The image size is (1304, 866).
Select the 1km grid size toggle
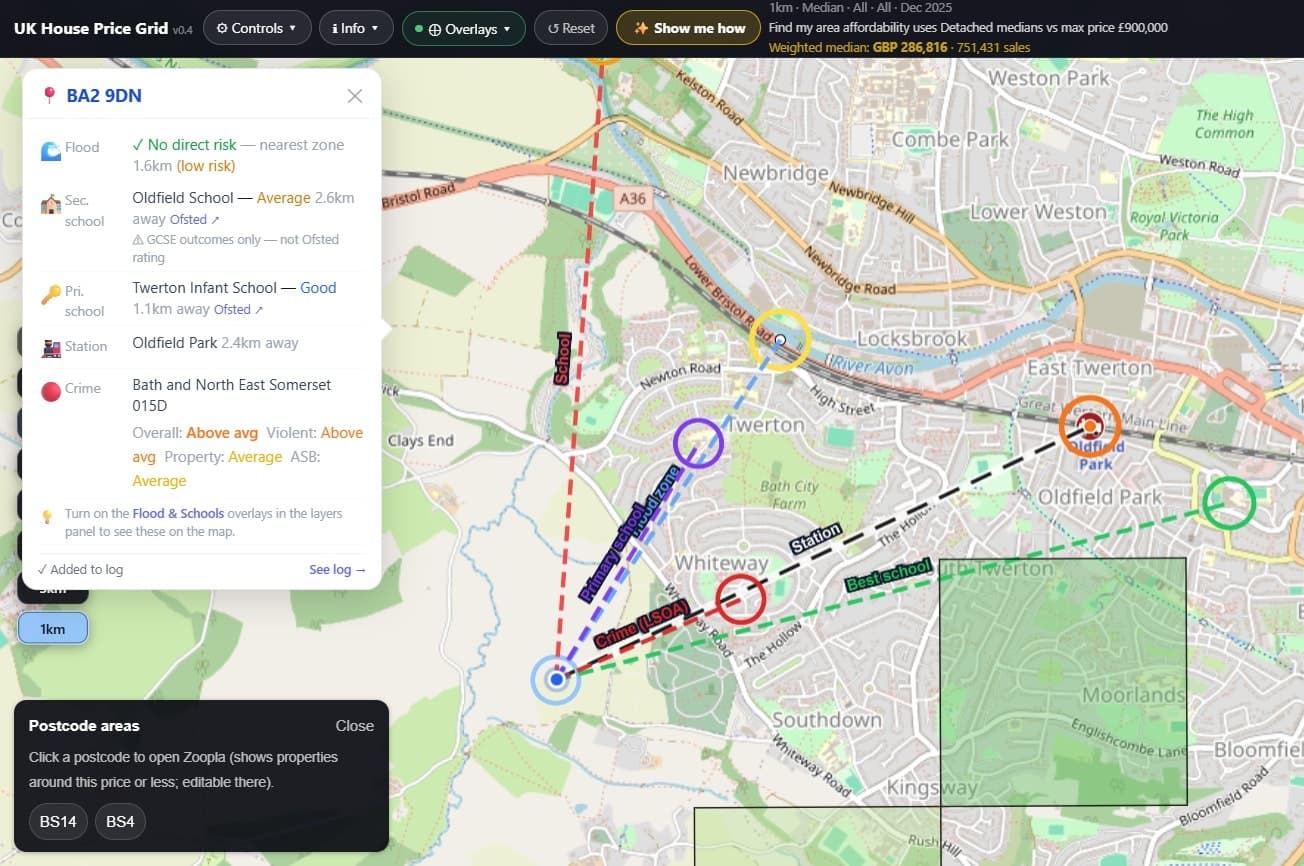[x=53, y=629]
